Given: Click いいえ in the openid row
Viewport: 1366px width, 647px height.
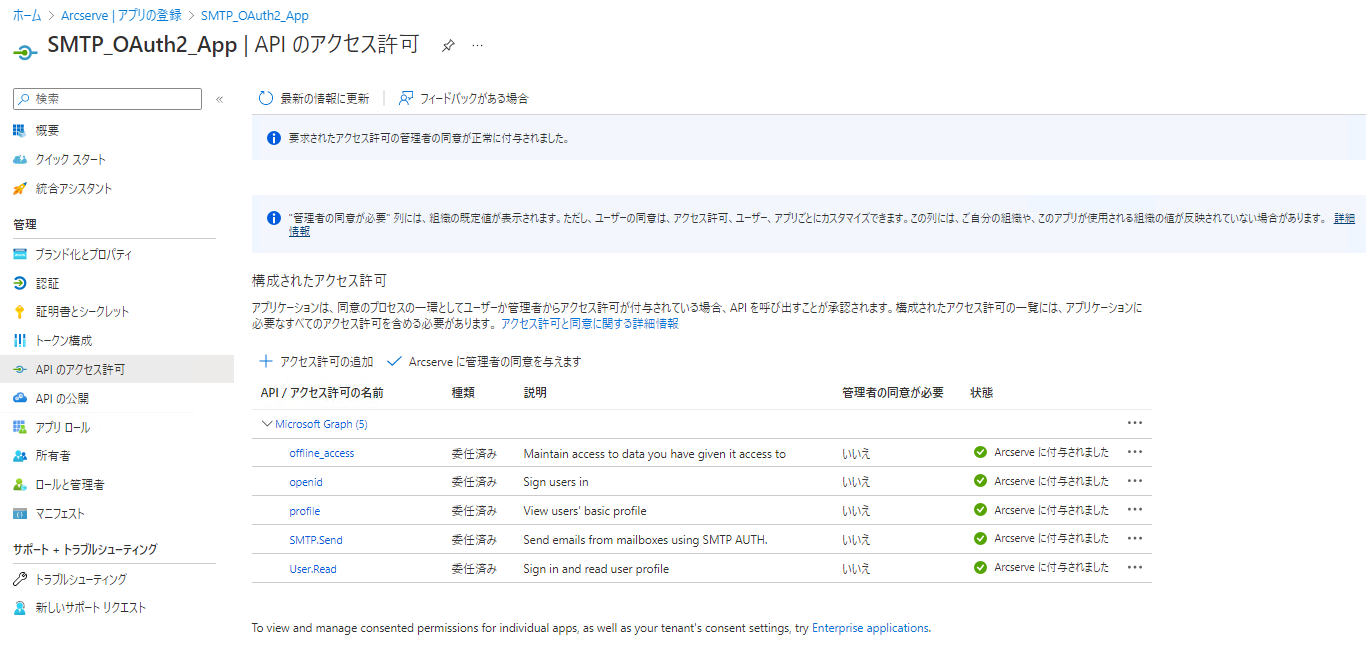Looking at the screenshot, I should coord(856,482).
